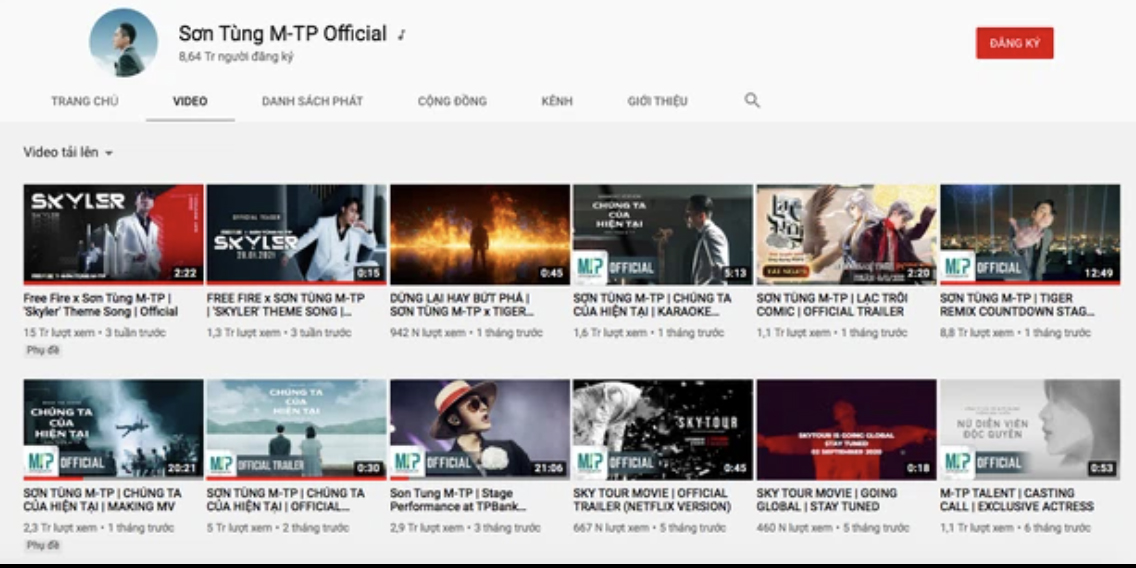Open the Going Global Stay Tuned thumbnail

847,430
